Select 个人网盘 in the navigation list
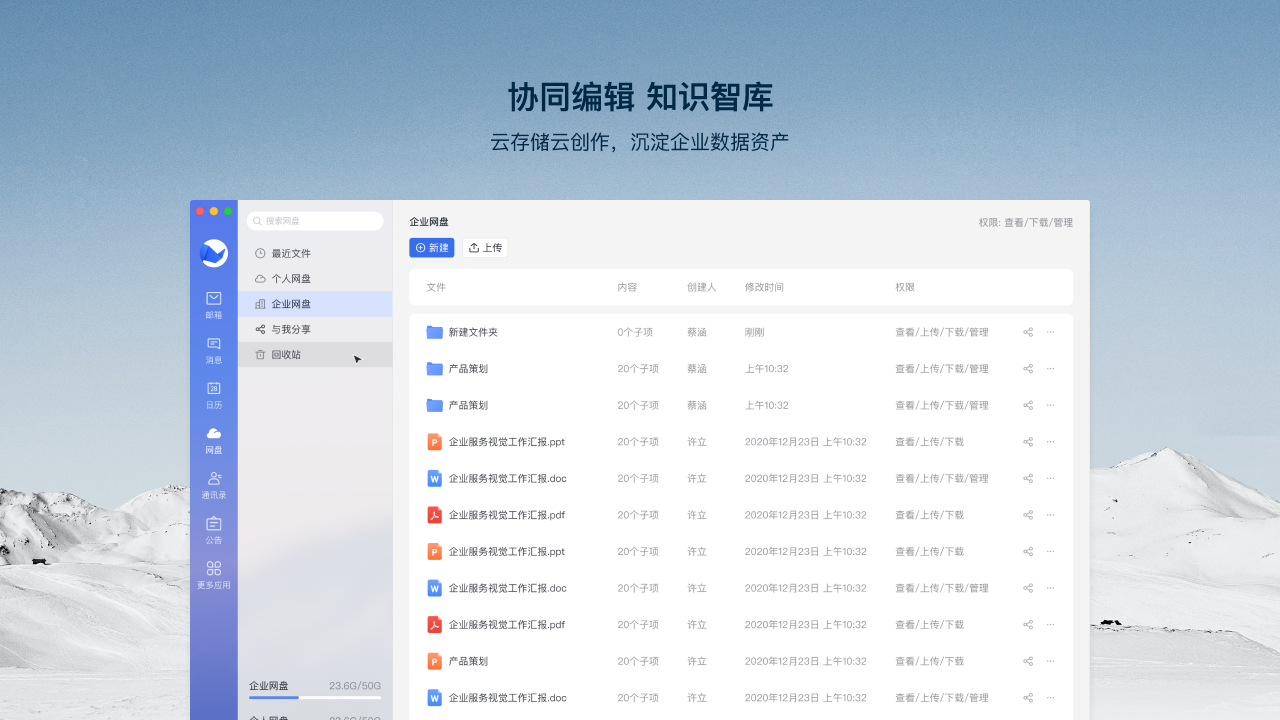This screenshot has height=720, width=1280. coord(291,279)
